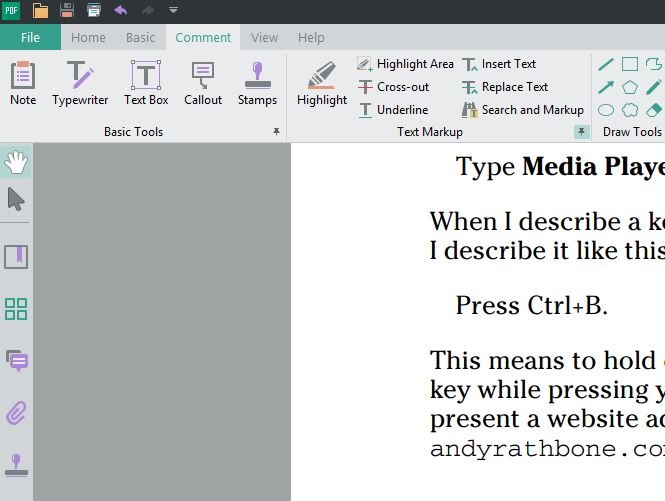
Task: Redo with the grey forward arrow
Action: (x=147, y=10)
